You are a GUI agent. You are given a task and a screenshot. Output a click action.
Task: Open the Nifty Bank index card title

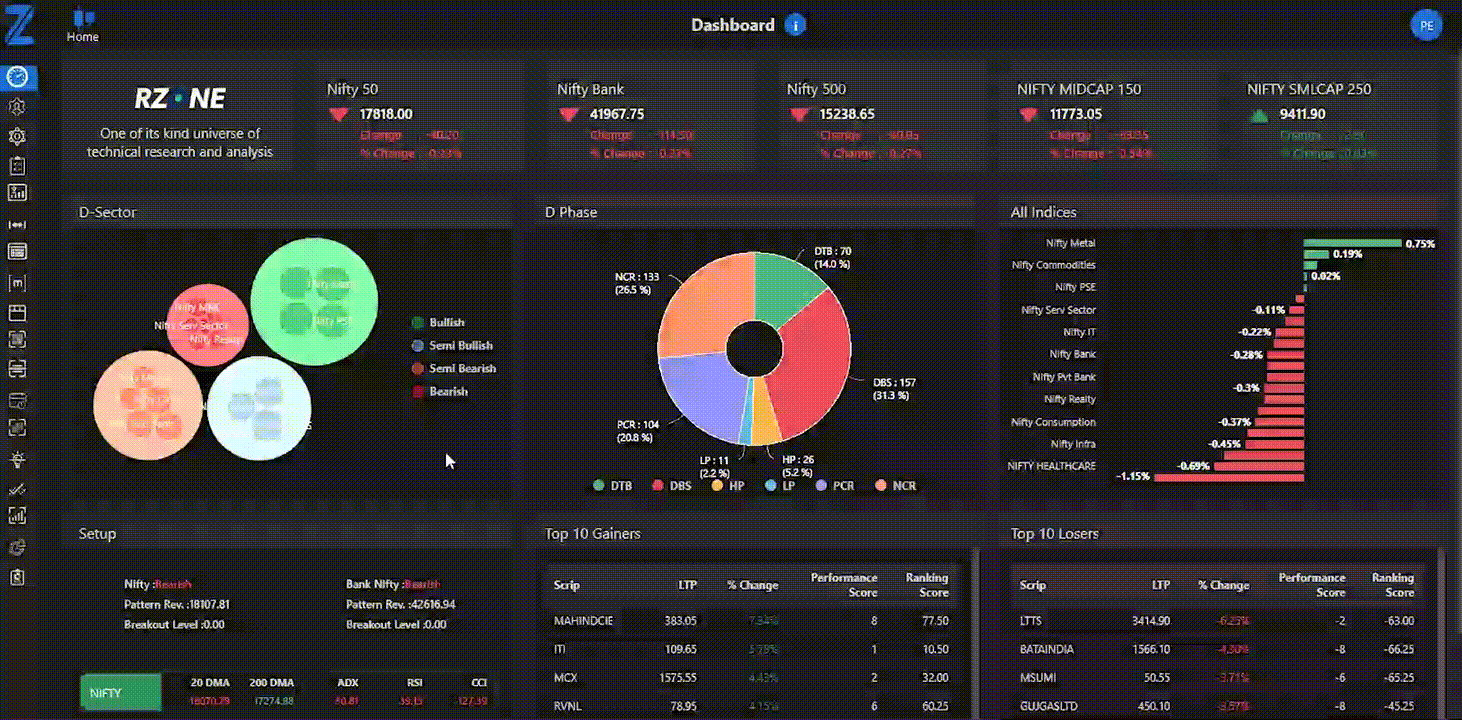point(590,89)
